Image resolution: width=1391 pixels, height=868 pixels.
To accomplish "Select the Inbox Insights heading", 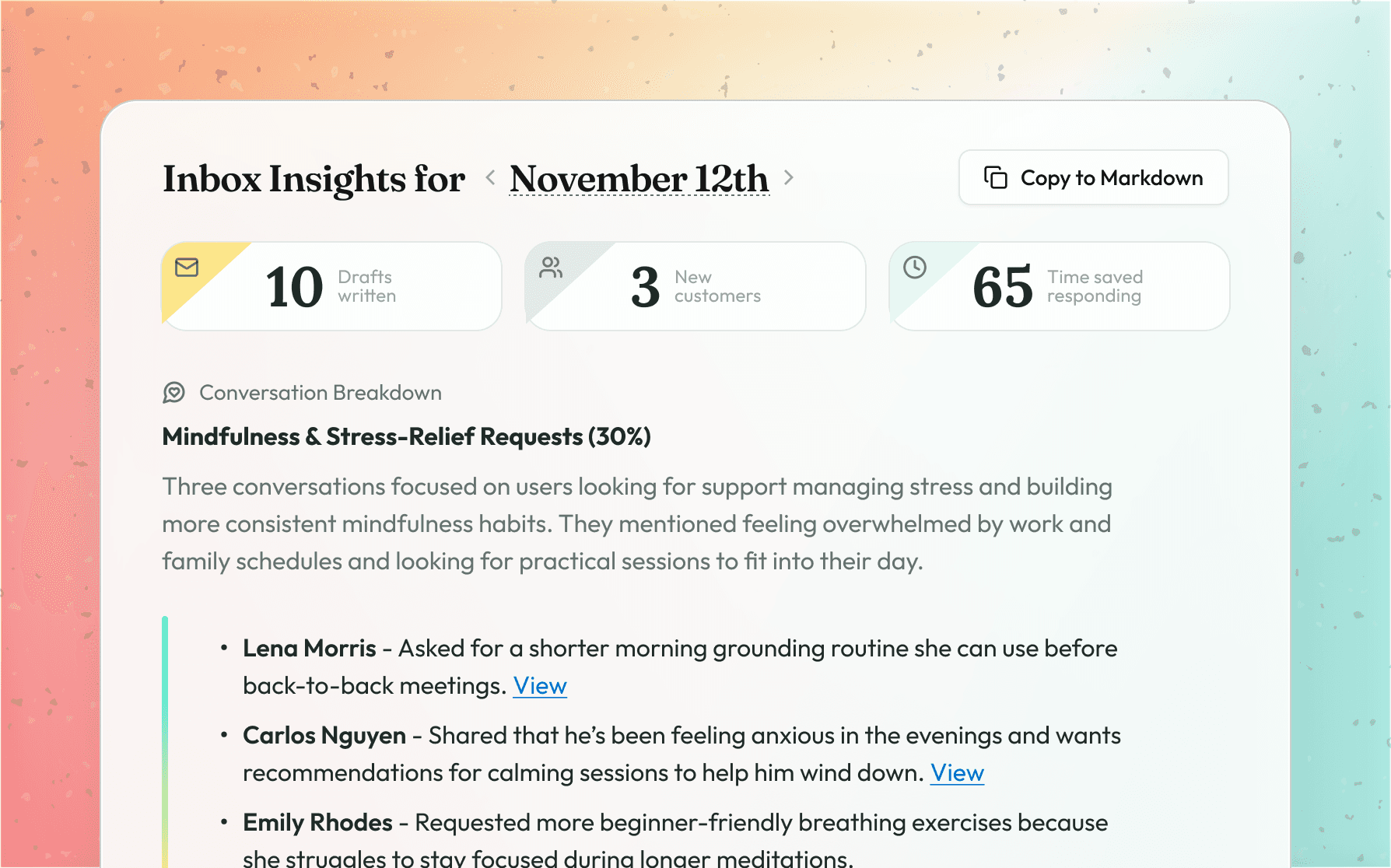I will [x=313, y=179].
